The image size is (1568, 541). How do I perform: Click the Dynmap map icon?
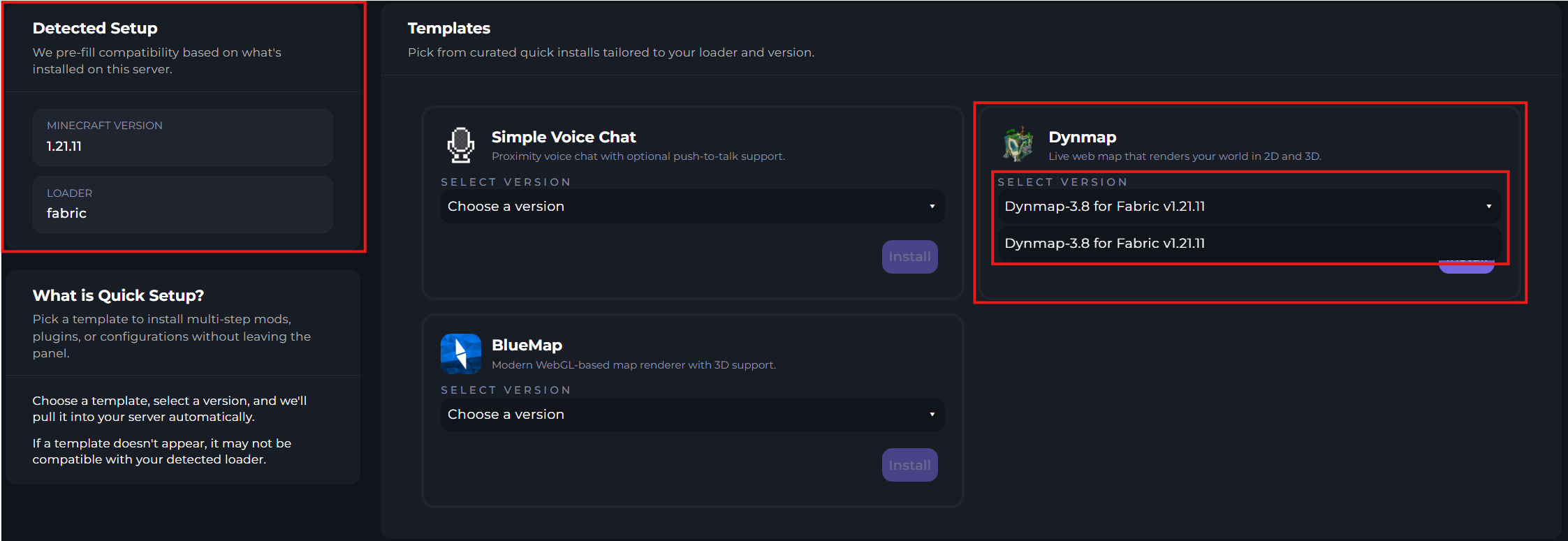point(1018,144)
